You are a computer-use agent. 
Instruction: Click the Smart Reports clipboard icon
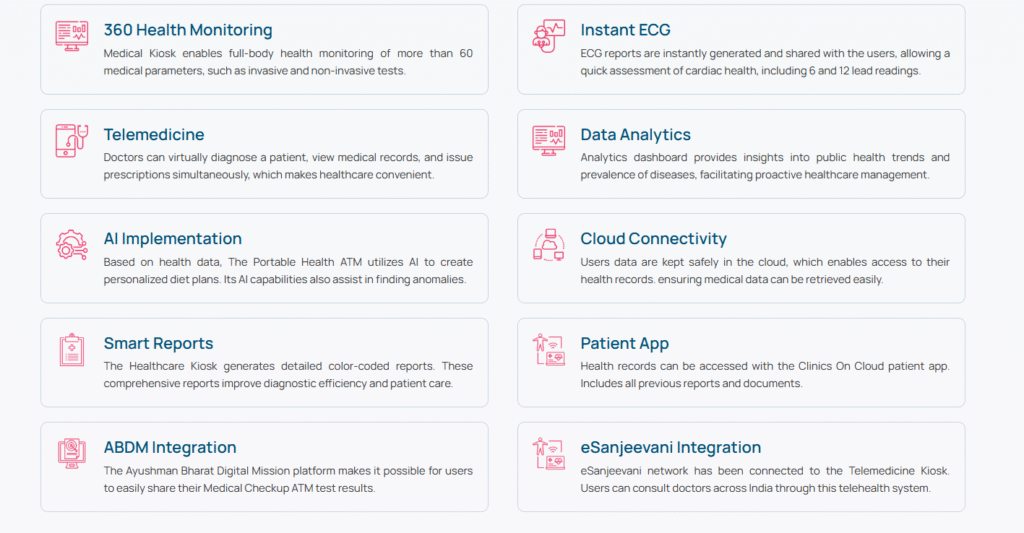coord(71,349)
